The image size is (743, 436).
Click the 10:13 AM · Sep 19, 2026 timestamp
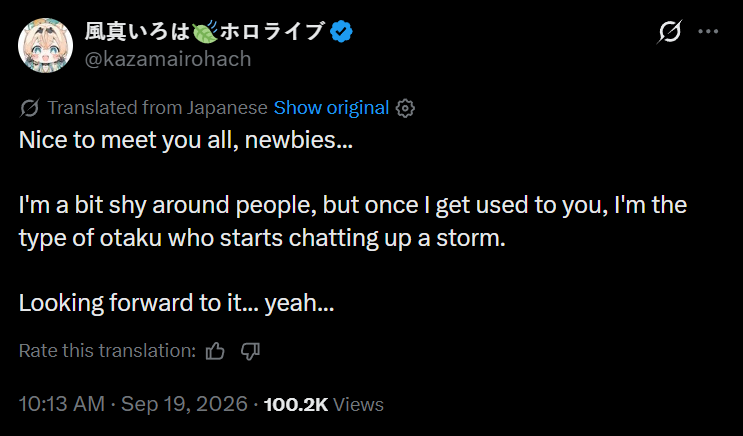(x=133, y=404)
